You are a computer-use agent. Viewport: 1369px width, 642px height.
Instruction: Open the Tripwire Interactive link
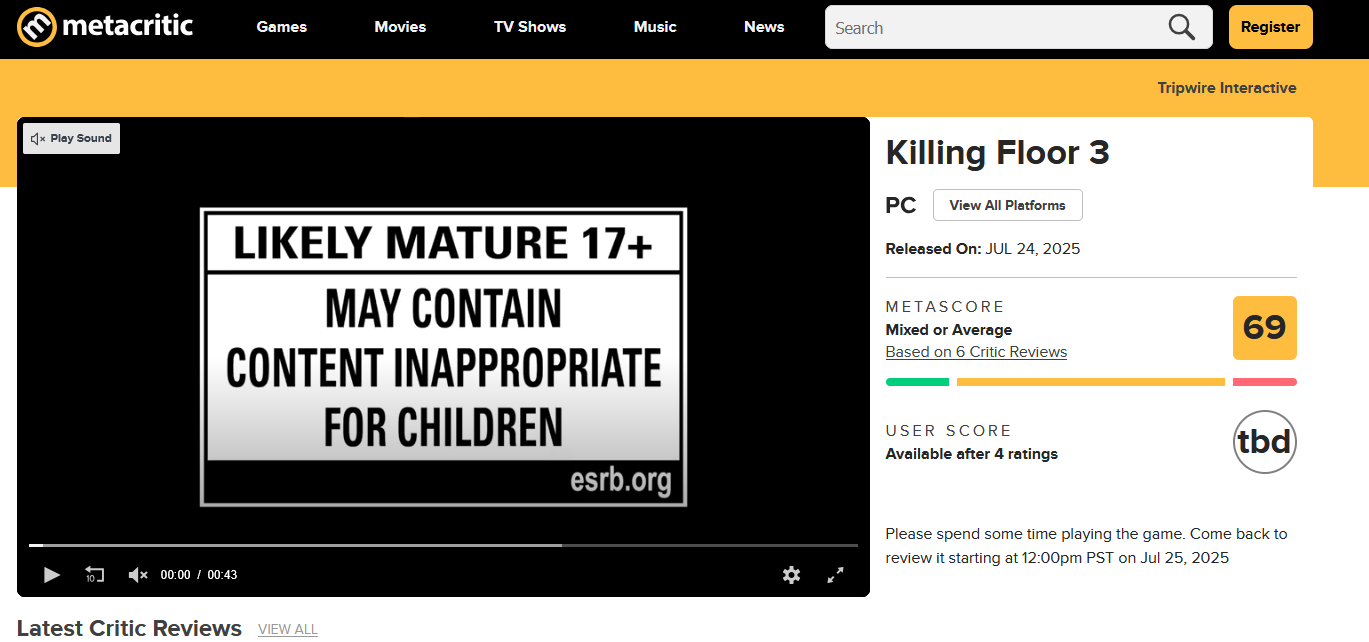coord(1227,88)
